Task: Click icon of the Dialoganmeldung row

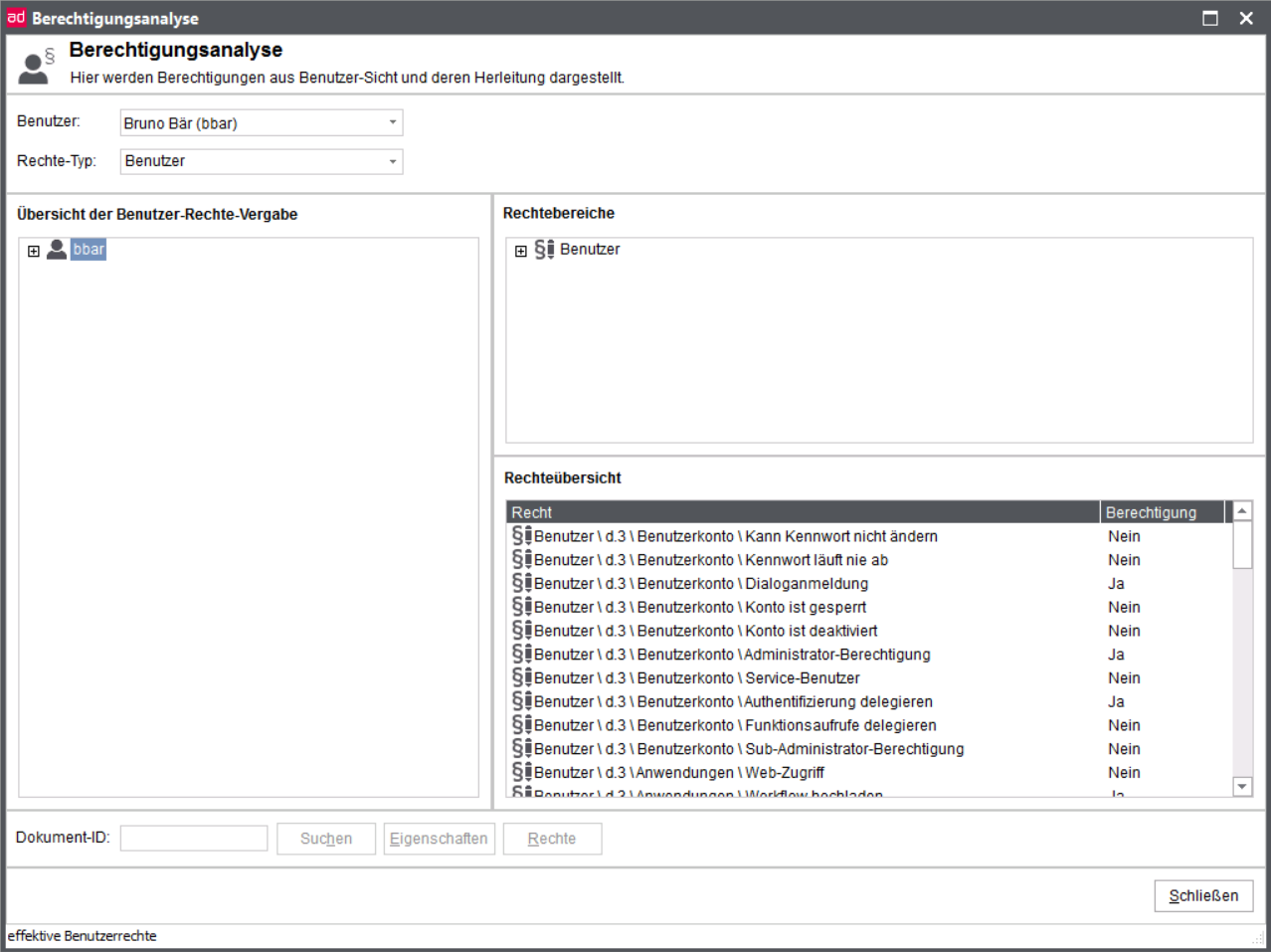Action: pyautogui.click(x=522, y=583)
